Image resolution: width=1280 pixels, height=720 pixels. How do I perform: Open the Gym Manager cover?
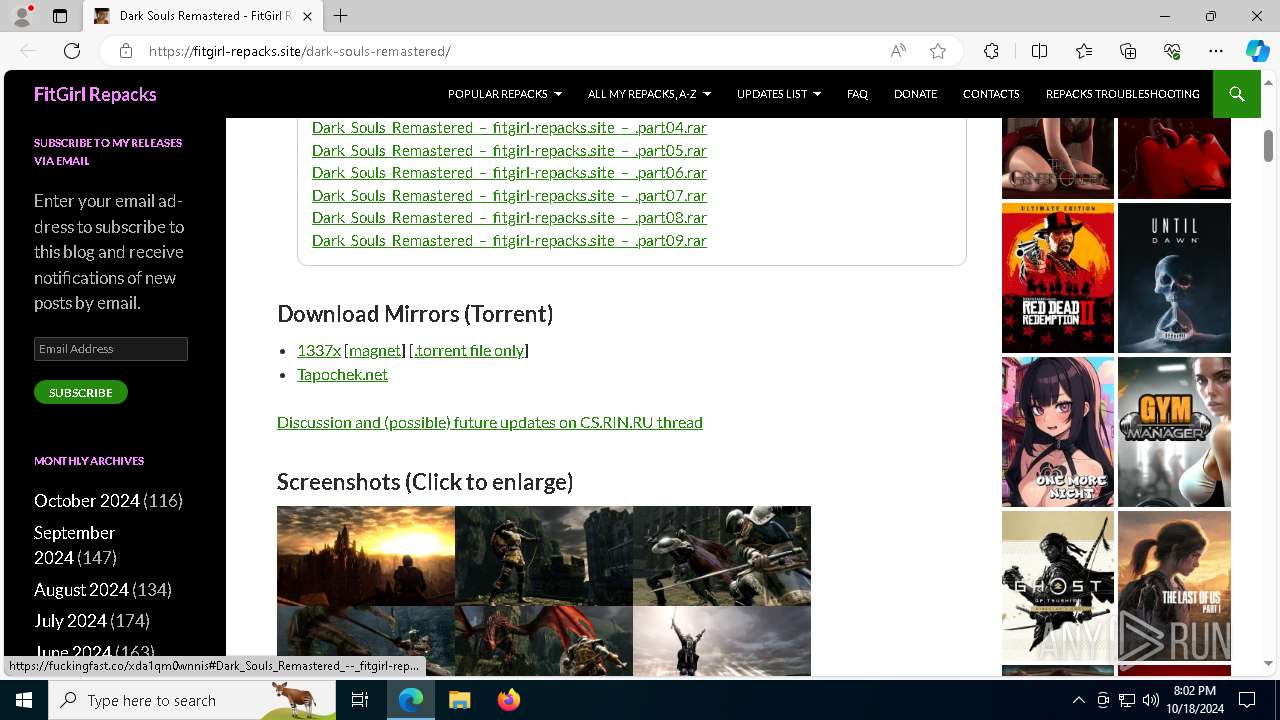(1174, 432)
